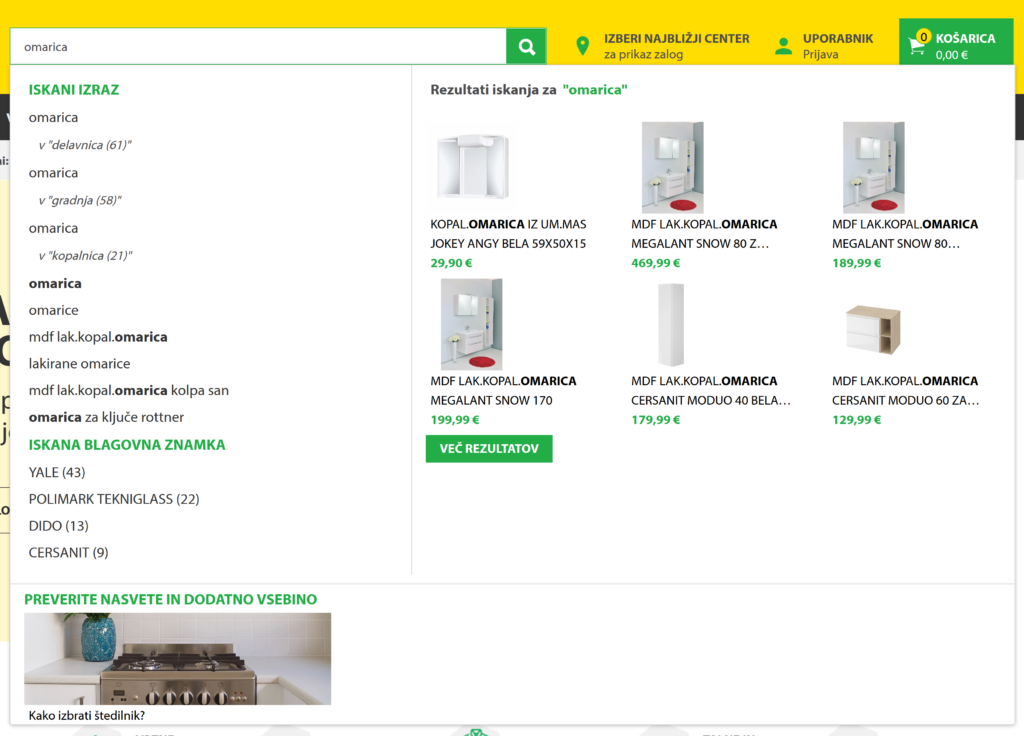
Task: Click the Prijava login link
Action: point(820,55)
